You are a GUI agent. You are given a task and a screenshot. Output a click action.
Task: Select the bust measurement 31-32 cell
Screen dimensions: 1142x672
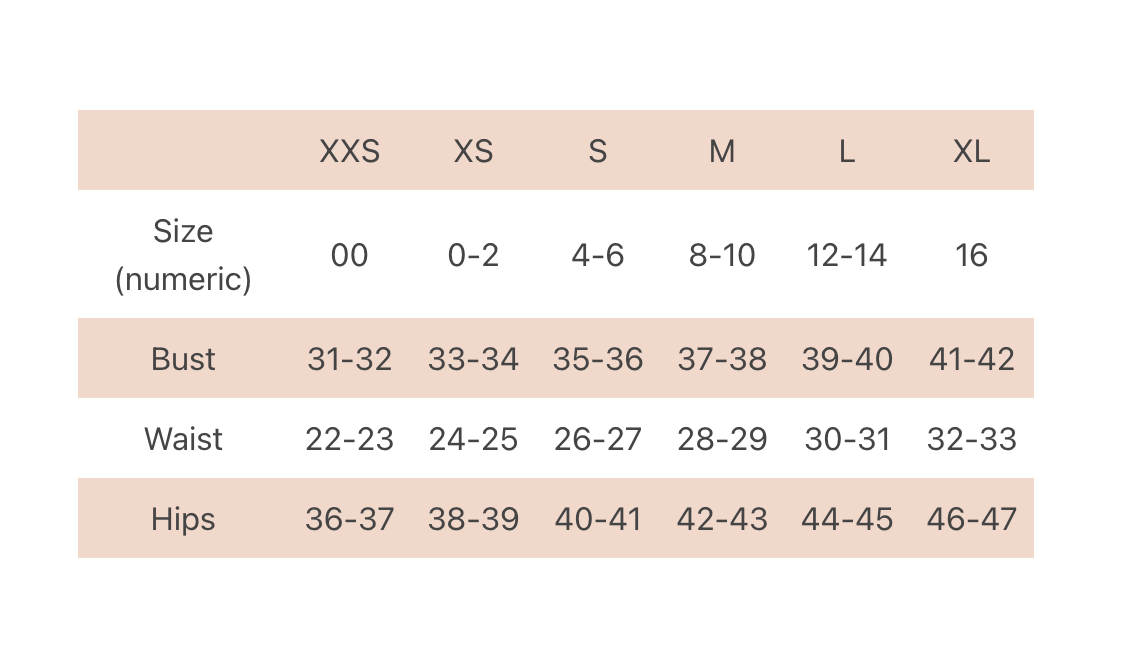pyautogui.click(x=349, y=359)
